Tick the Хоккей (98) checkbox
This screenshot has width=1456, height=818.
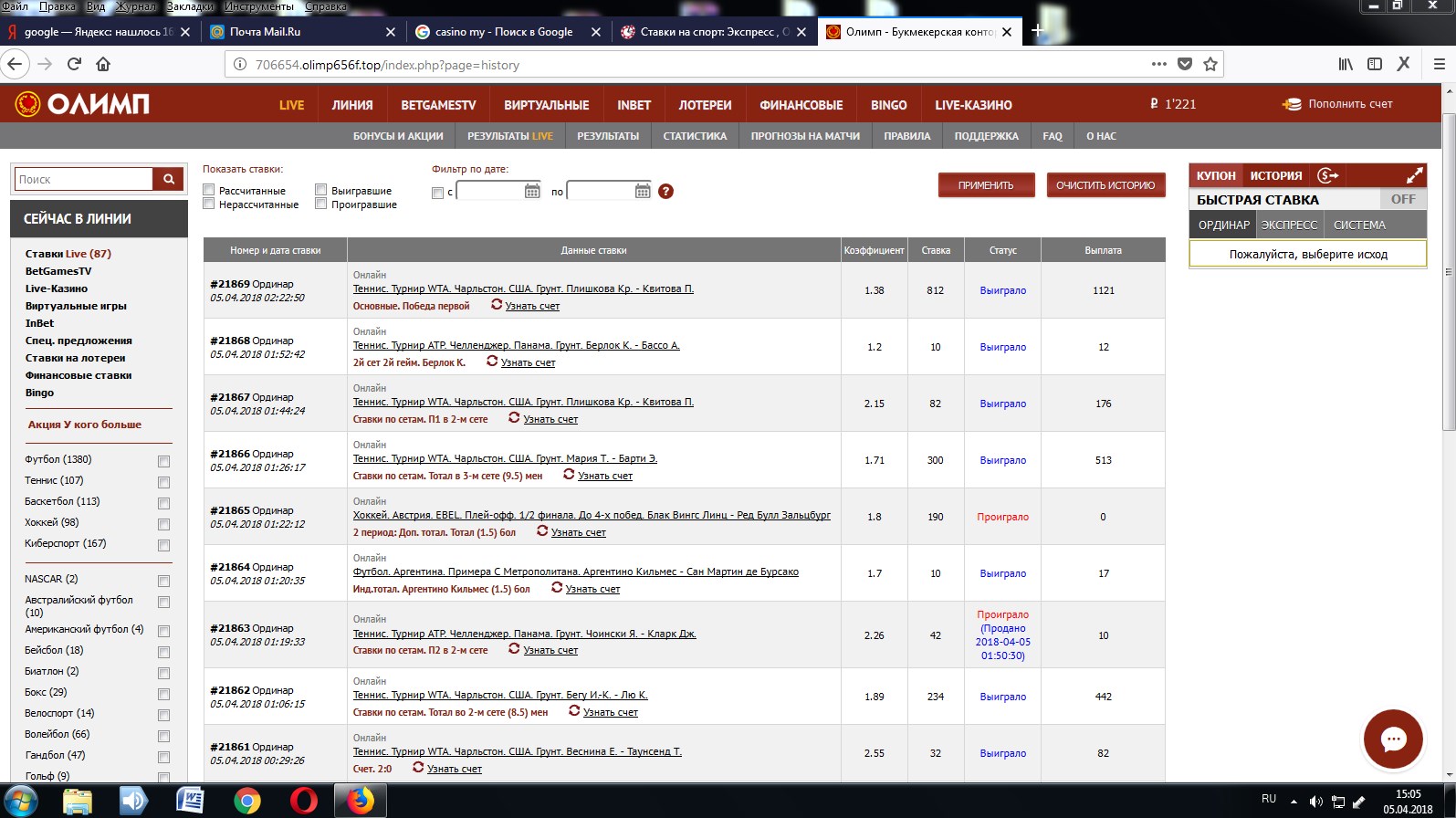164,524
